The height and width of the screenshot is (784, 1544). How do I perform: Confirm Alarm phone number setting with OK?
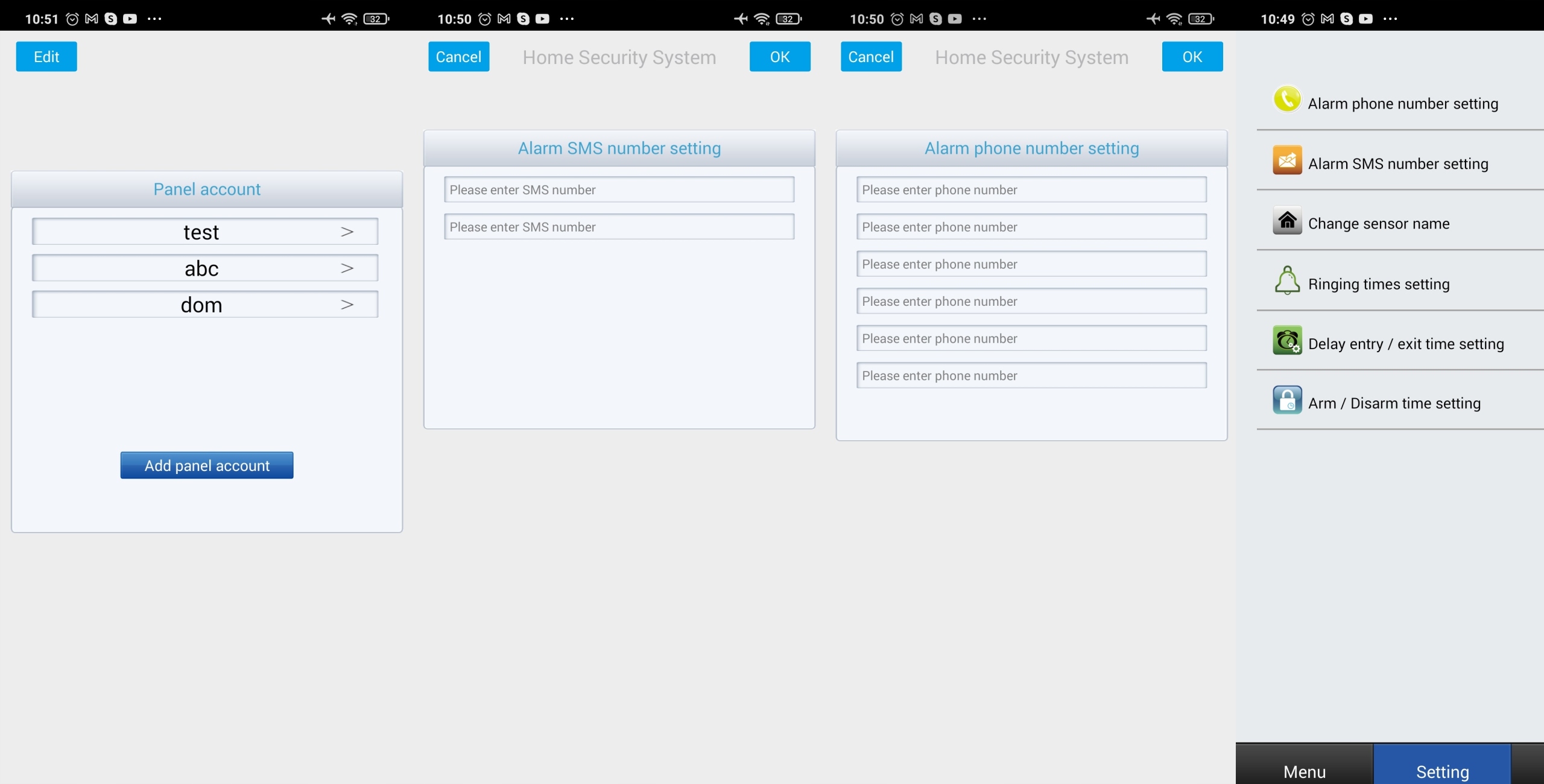(x=1192, y=57)
